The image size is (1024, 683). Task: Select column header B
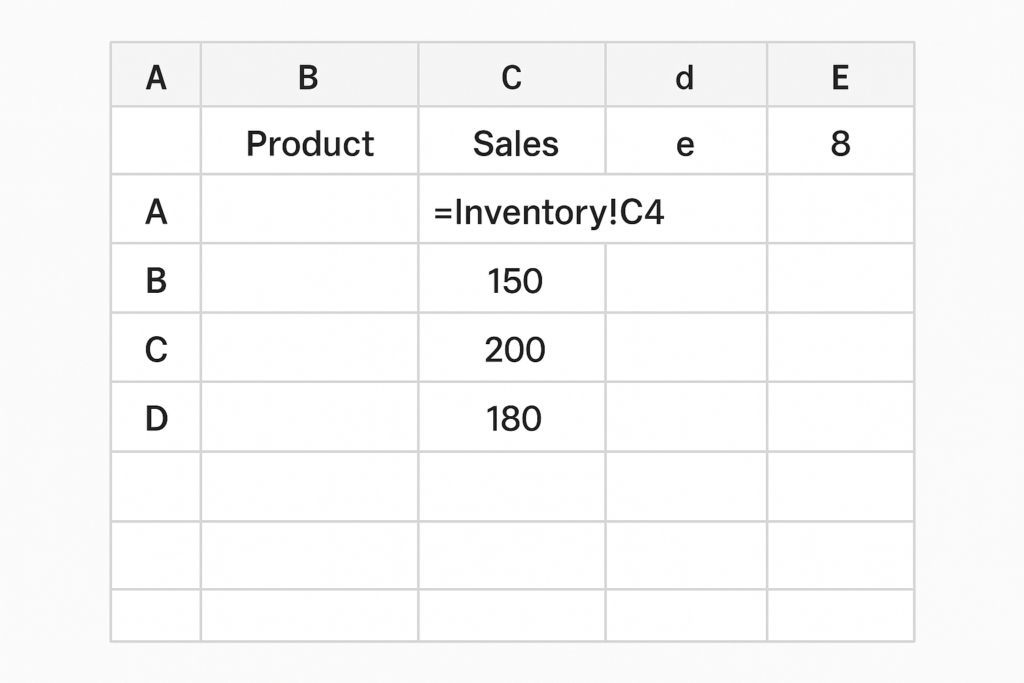[x=309, y=74]
